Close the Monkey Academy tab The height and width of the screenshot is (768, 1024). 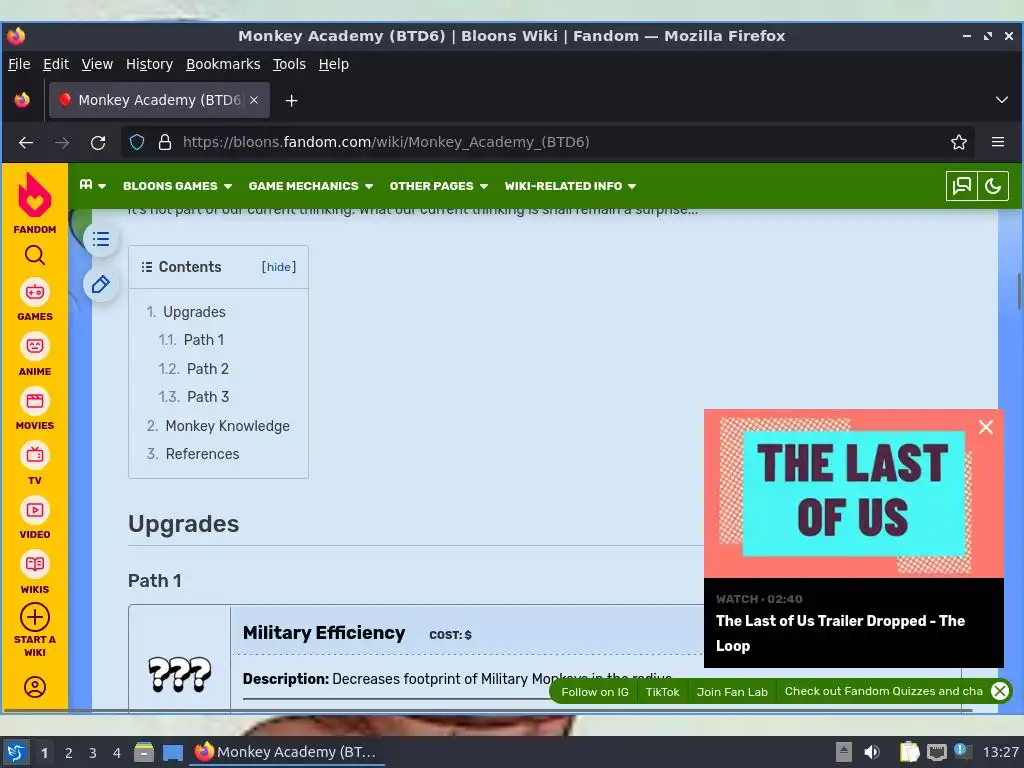click(254, 100)
